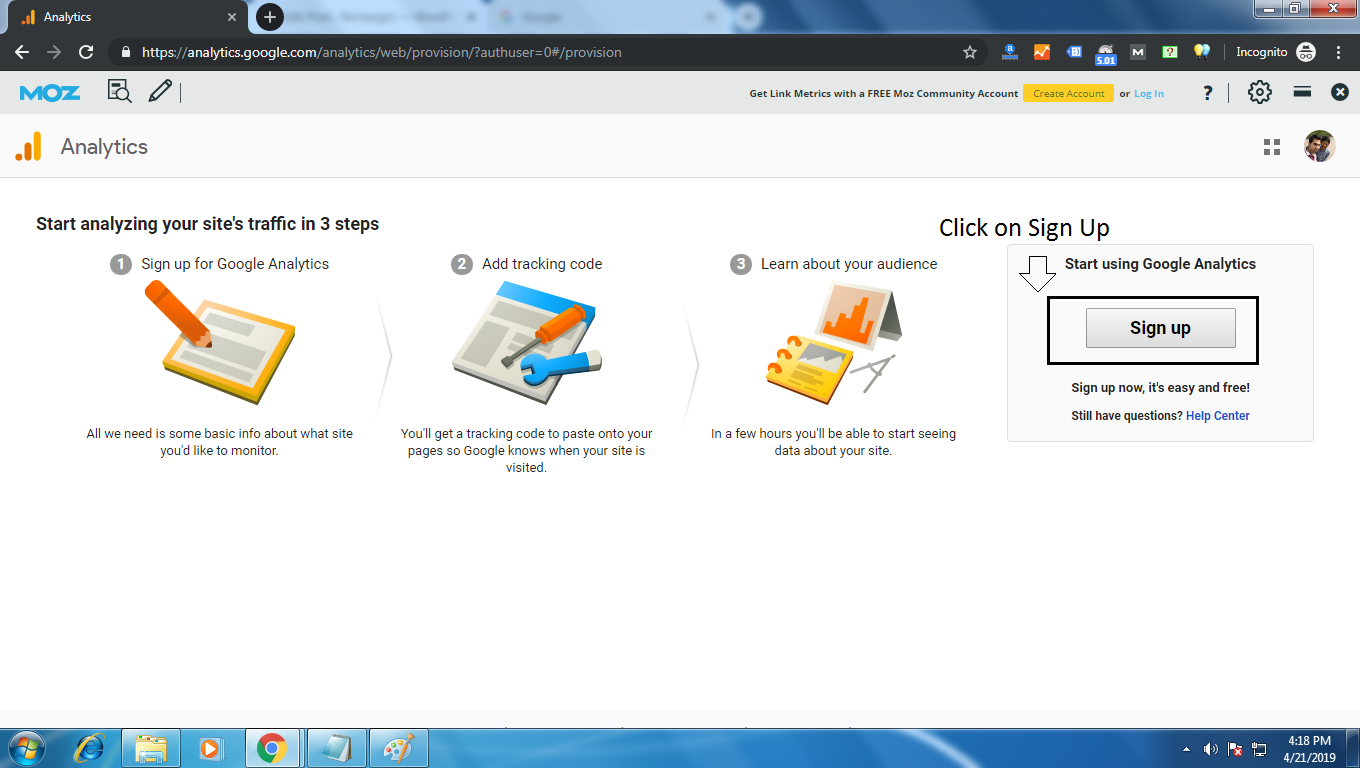The width and height of the screenshot is (1360, 768).
Task: Click the address bar URL
Action: tap(381, 52)
